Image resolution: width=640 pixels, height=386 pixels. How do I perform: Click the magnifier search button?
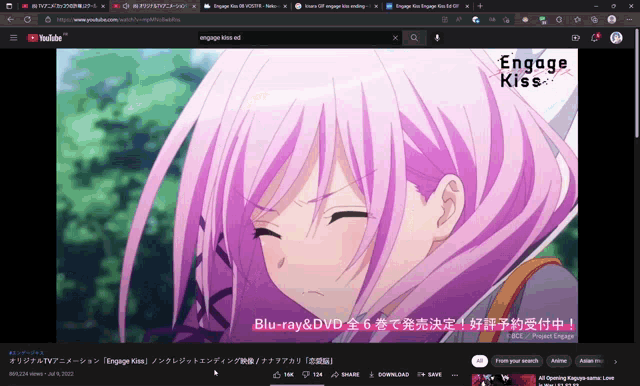414,38
